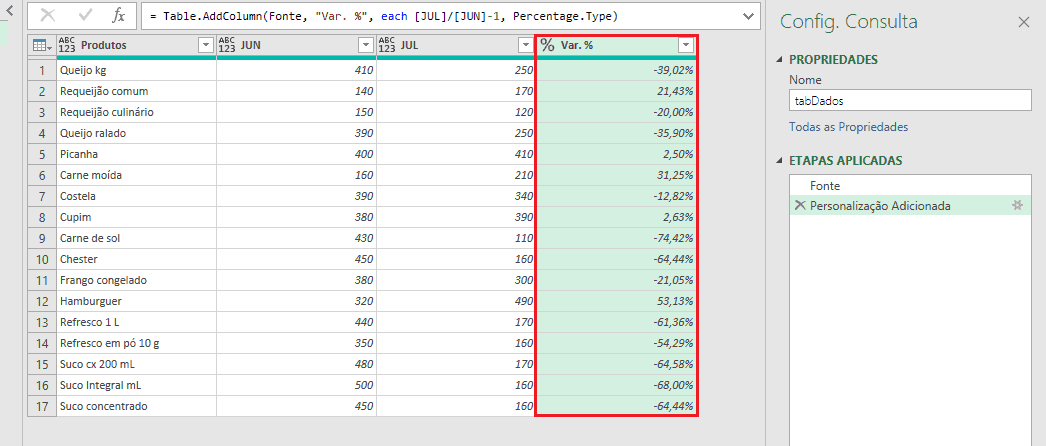1046x446 pixels.
Task: Select the JUL column header
Action: click(x=457, y=45)
